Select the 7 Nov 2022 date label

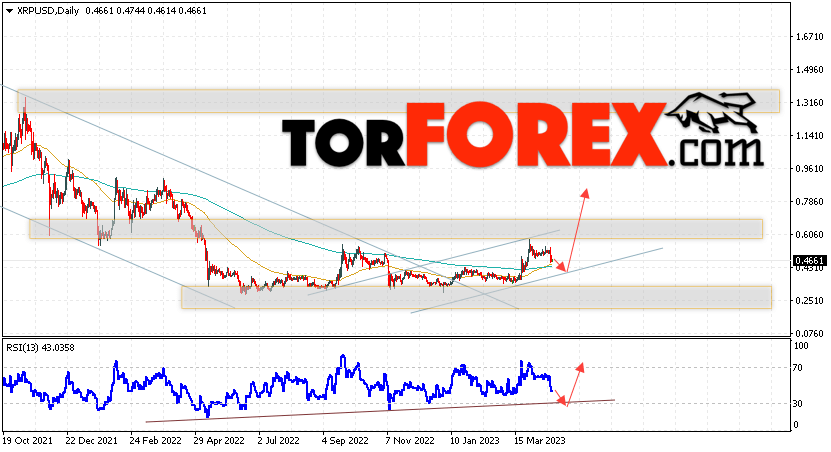pyautogui.click(x=410, y=440)
